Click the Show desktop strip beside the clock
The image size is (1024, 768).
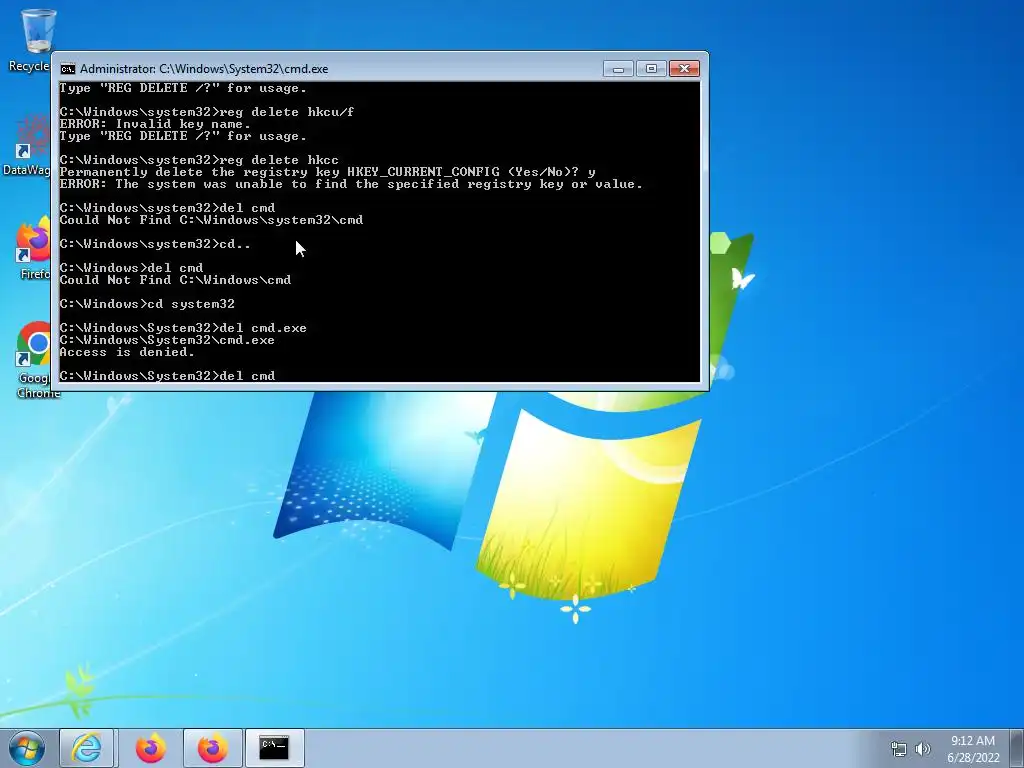1017,748
